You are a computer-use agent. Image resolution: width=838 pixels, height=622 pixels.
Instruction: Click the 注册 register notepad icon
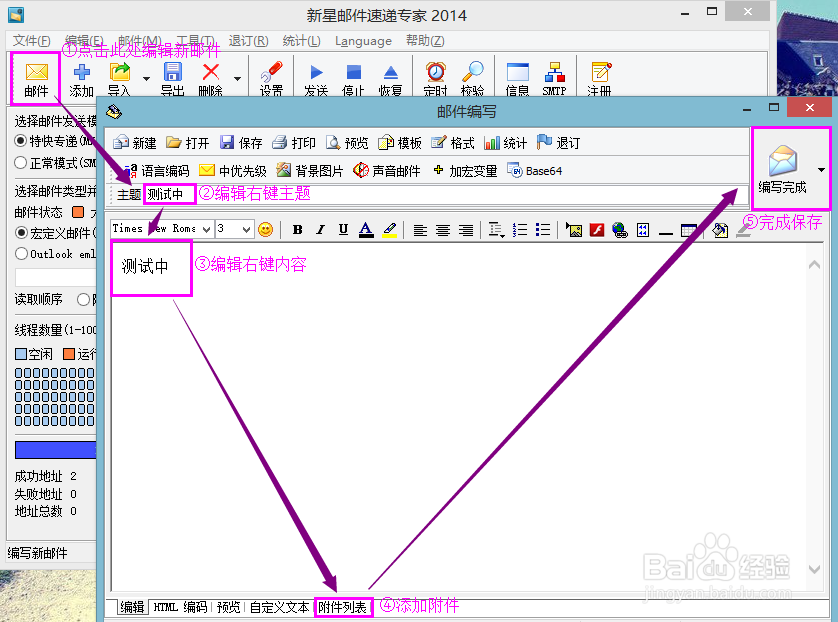coord(600,79)
